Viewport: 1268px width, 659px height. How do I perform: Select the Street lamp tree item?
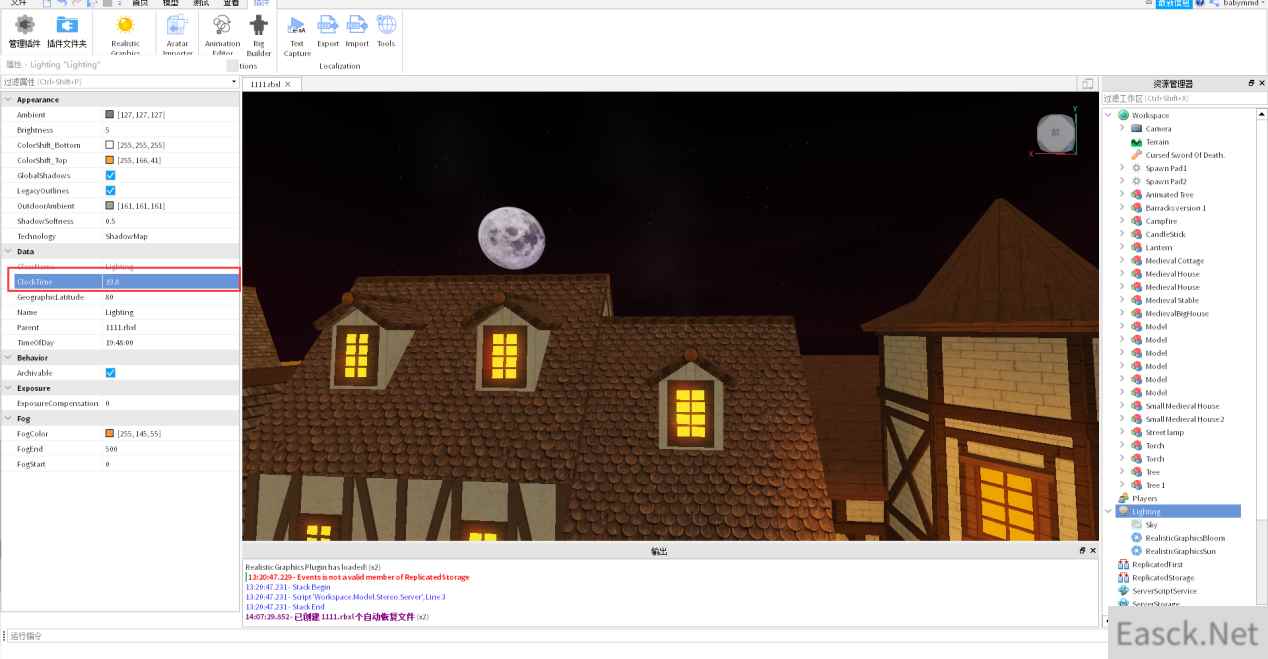click(x=1164, y=432)
